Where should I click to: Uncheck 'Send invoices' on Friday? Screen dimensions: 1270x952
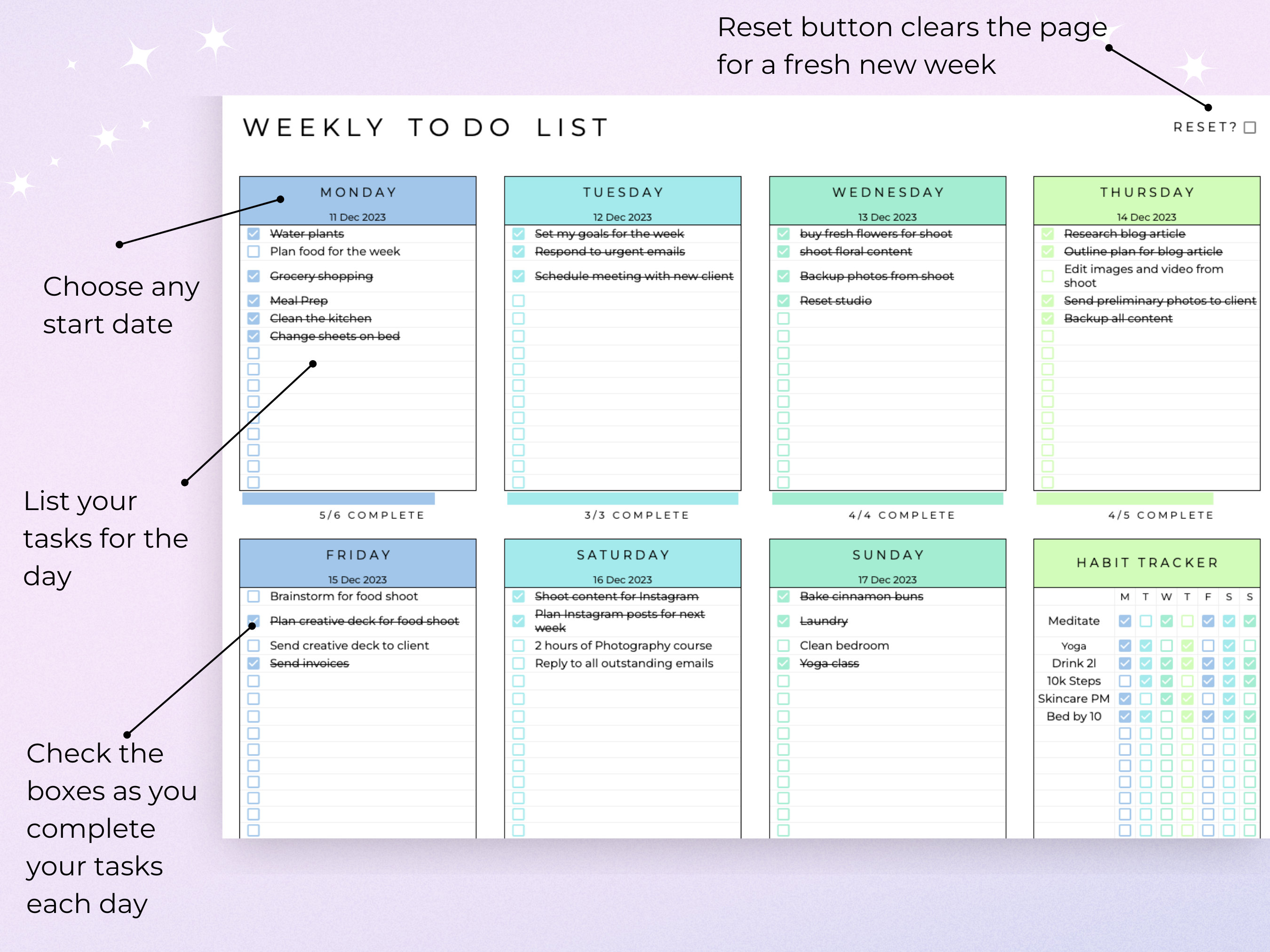pyautogui.click(x=253, y=663)
